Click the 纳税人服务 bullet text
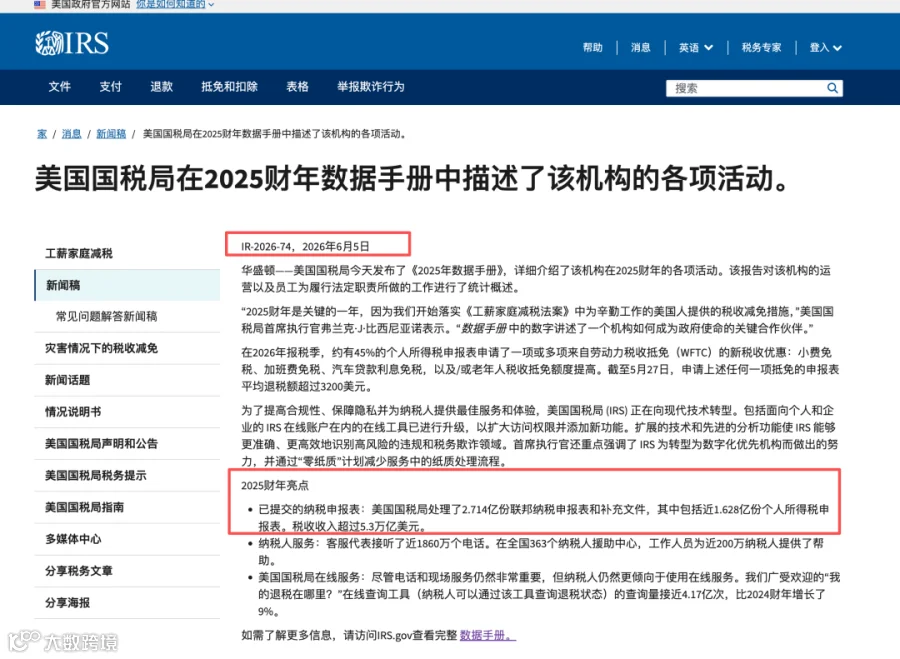900x659 pixels. 541,551
